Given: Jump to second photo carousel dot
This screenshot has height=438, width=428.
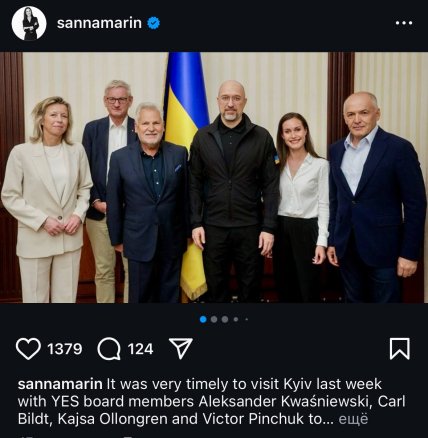Looking at the screenshot, I should pyautogui.click(x=214, y=319).
